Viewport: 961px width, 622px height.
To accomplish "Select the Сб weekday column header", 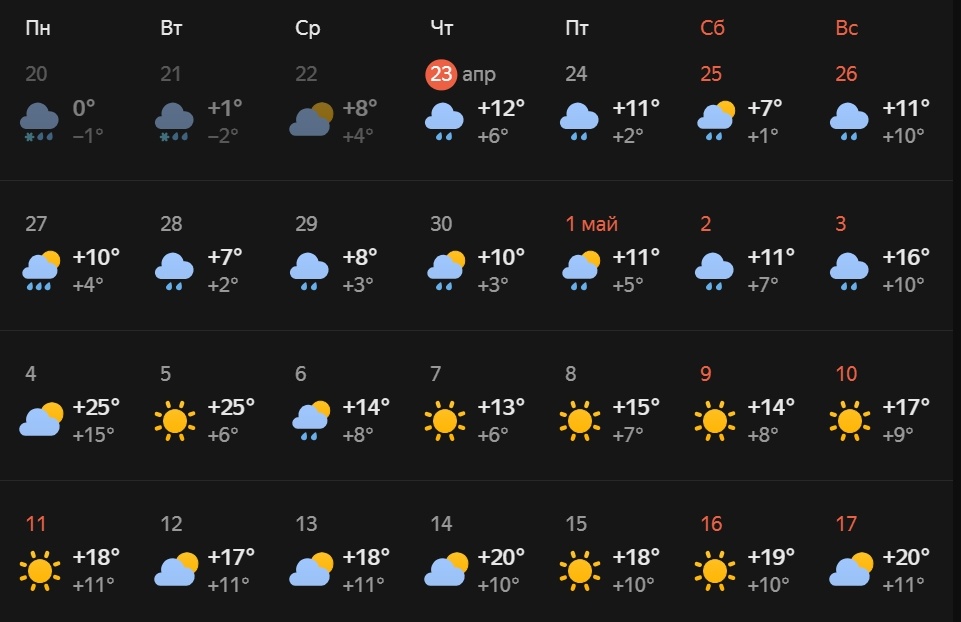I will pyautogui.click(x=713, y=28).
